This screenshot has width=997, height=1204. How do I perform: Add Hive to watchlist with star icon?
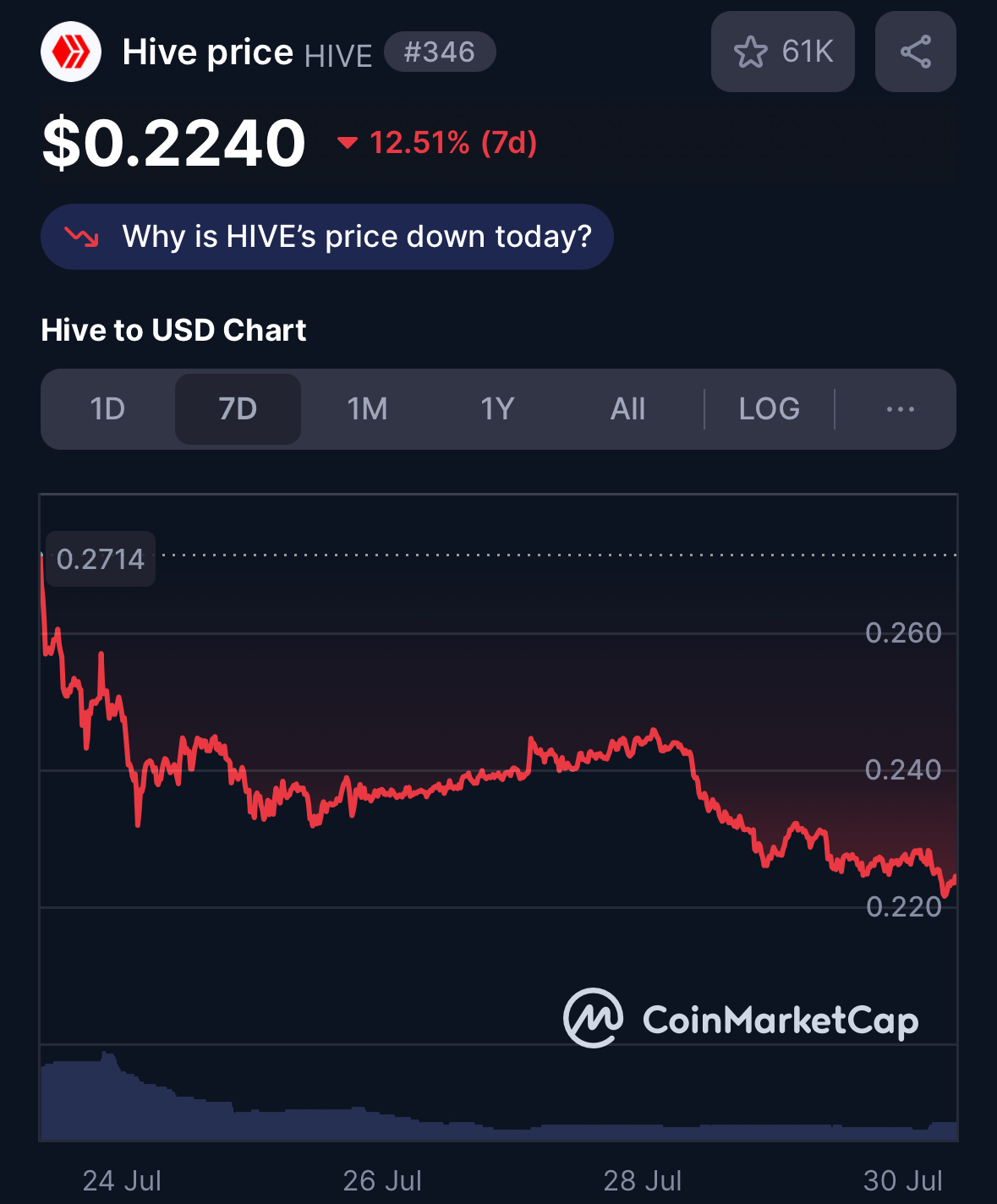coord(750,52)
